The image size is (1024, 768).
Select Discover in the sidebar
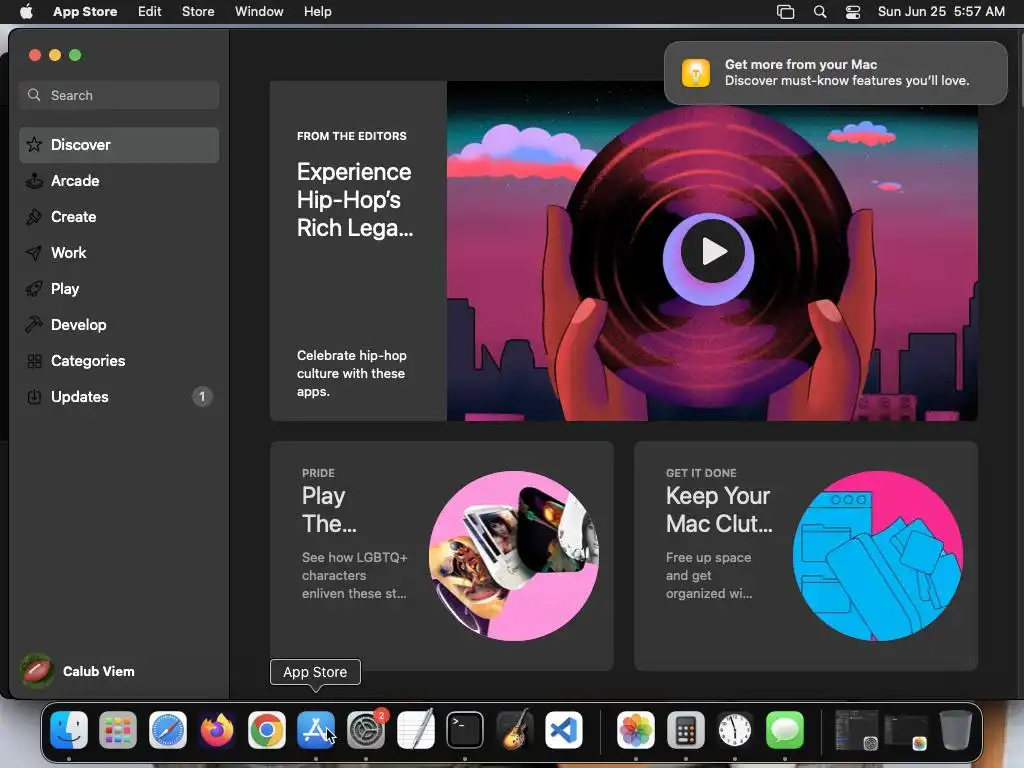pyautogui.click(x=119, y=145)
